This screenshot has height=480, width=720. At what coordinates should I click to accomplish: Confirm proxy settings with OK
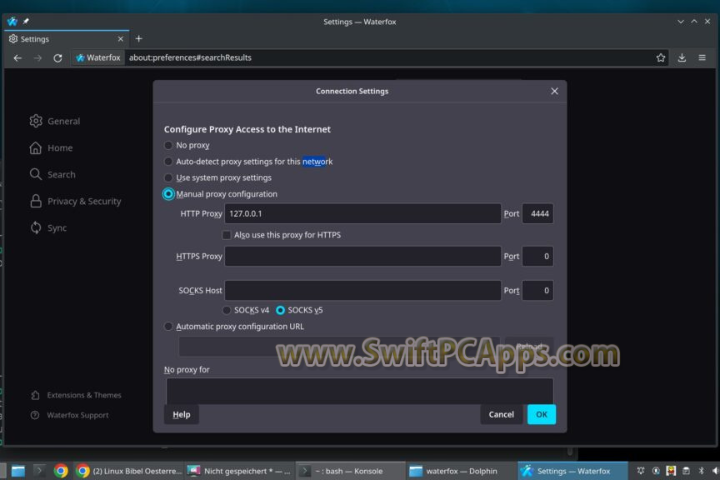[541, 414]
